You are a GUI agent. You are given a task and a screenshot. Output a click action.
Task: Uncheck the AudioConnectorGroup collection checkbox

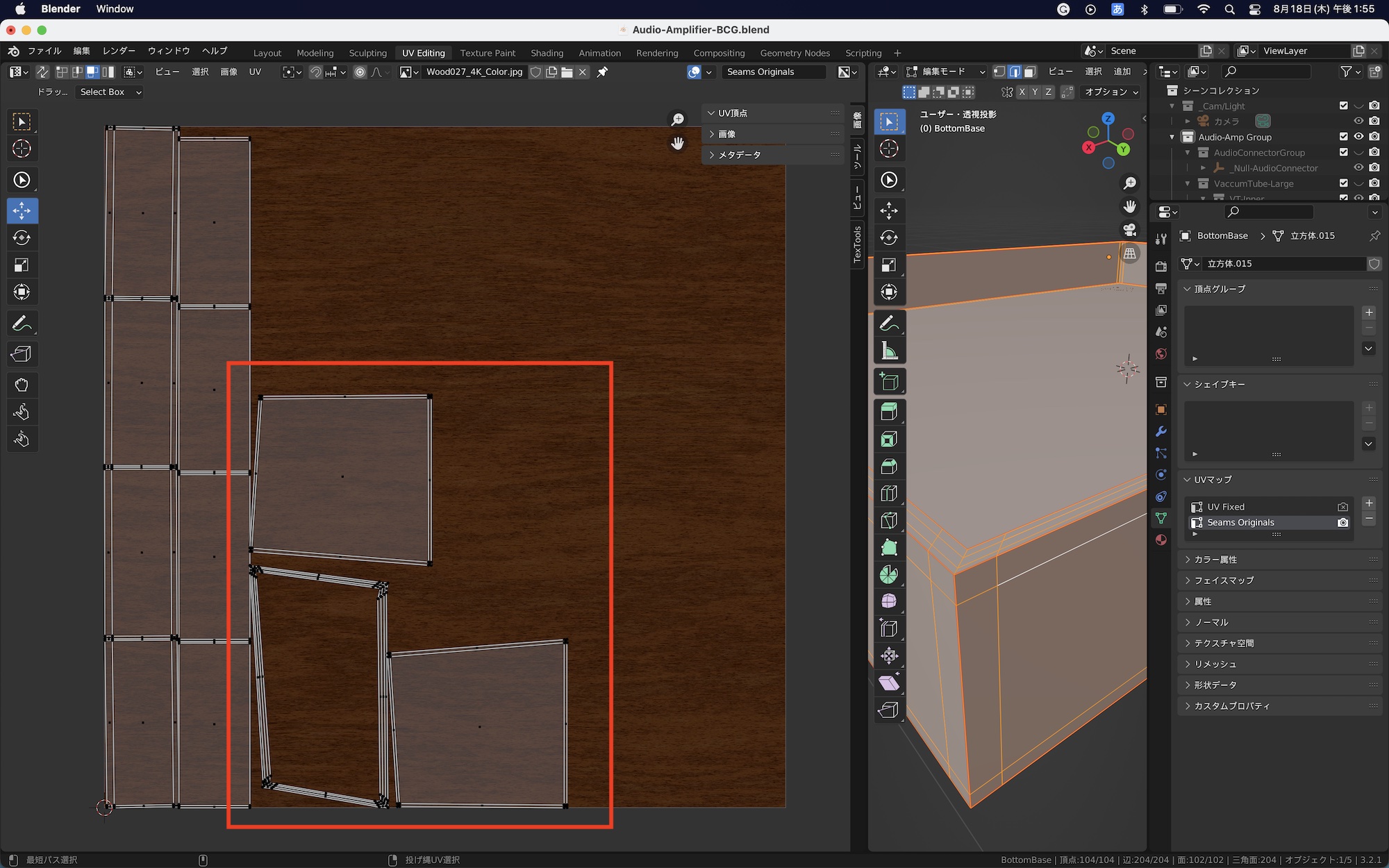(1343, 152)
